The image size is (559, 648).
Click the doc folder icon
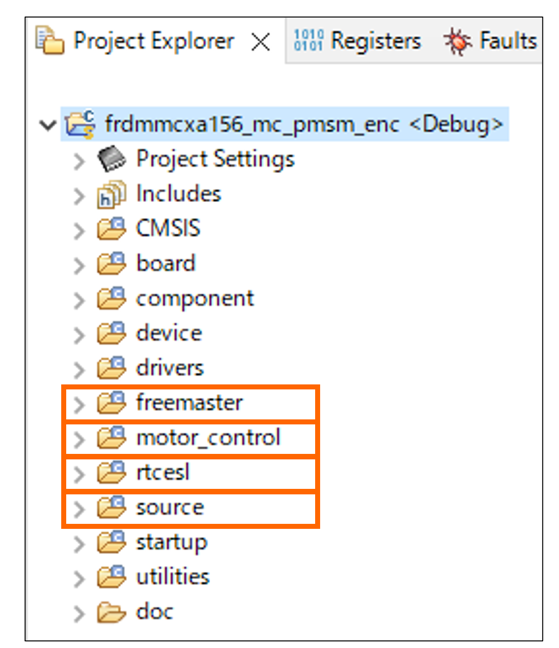[x=112, y=612]
